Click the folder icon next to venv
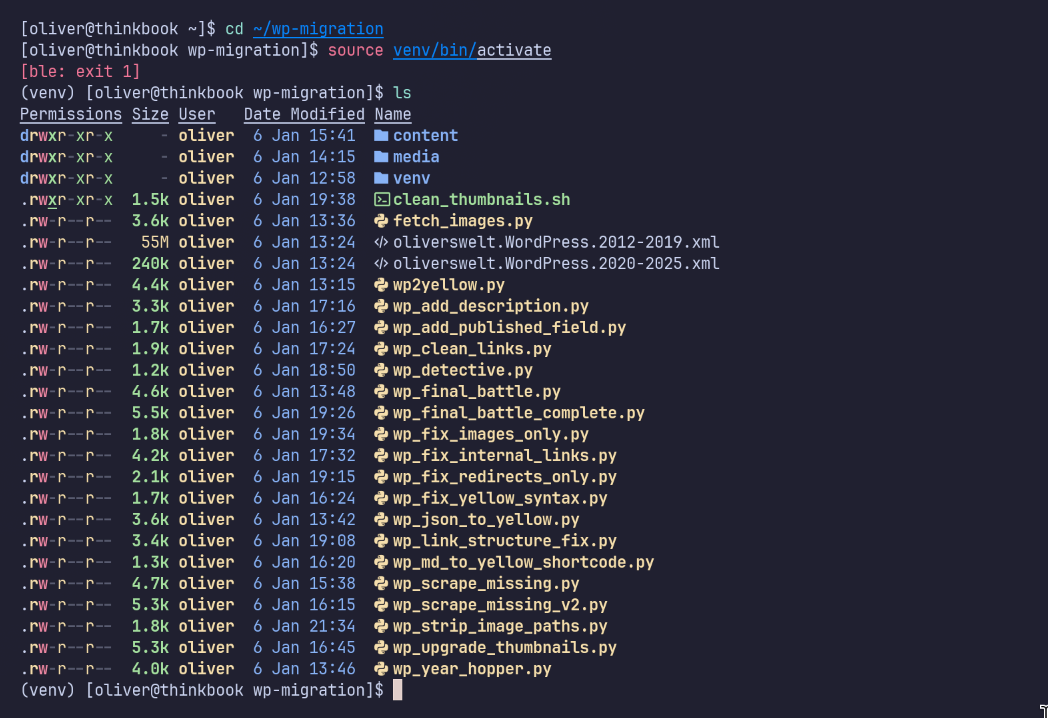The height and width of the screenshot is (718, 1048). click(381, 178)
